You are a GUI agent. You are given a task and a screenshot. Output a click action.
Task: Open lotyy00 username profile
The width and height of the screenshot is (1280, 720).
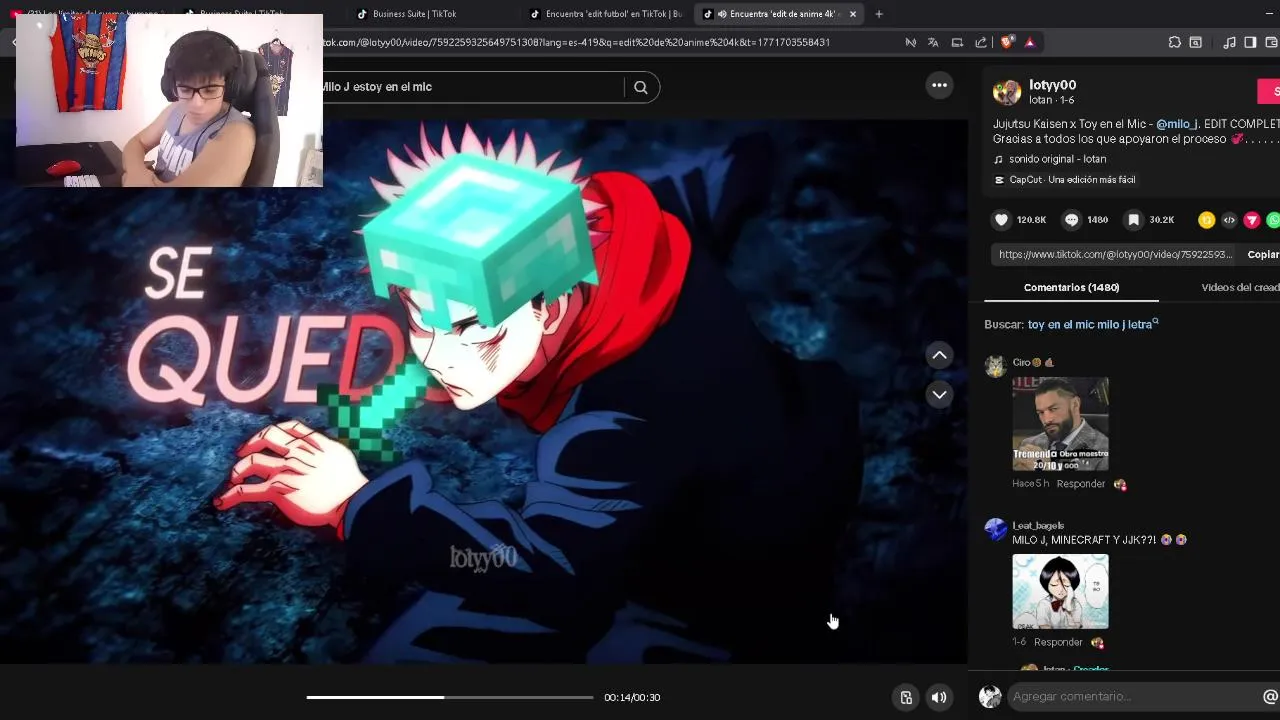click(x=1053, y=85)
